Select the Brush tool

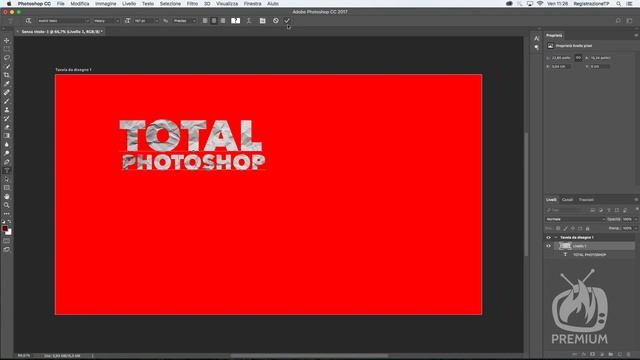tap(7, 101)
